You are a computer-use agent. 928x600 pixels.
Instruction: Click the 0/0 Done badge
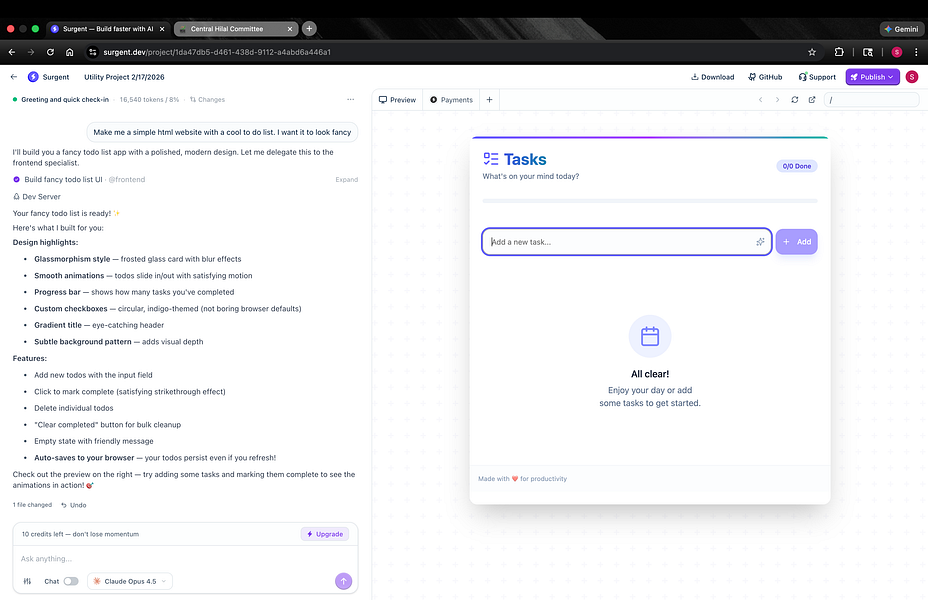click(797, 166)
